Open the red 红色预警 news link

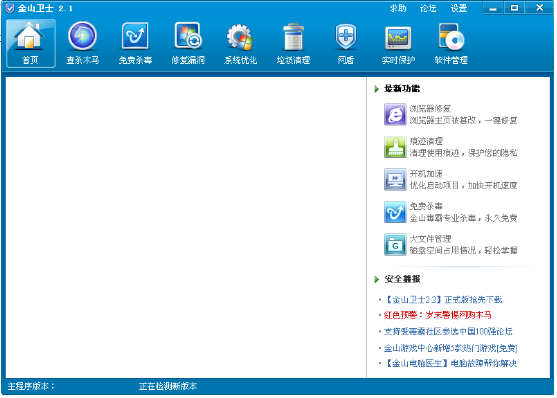(438, 315)
